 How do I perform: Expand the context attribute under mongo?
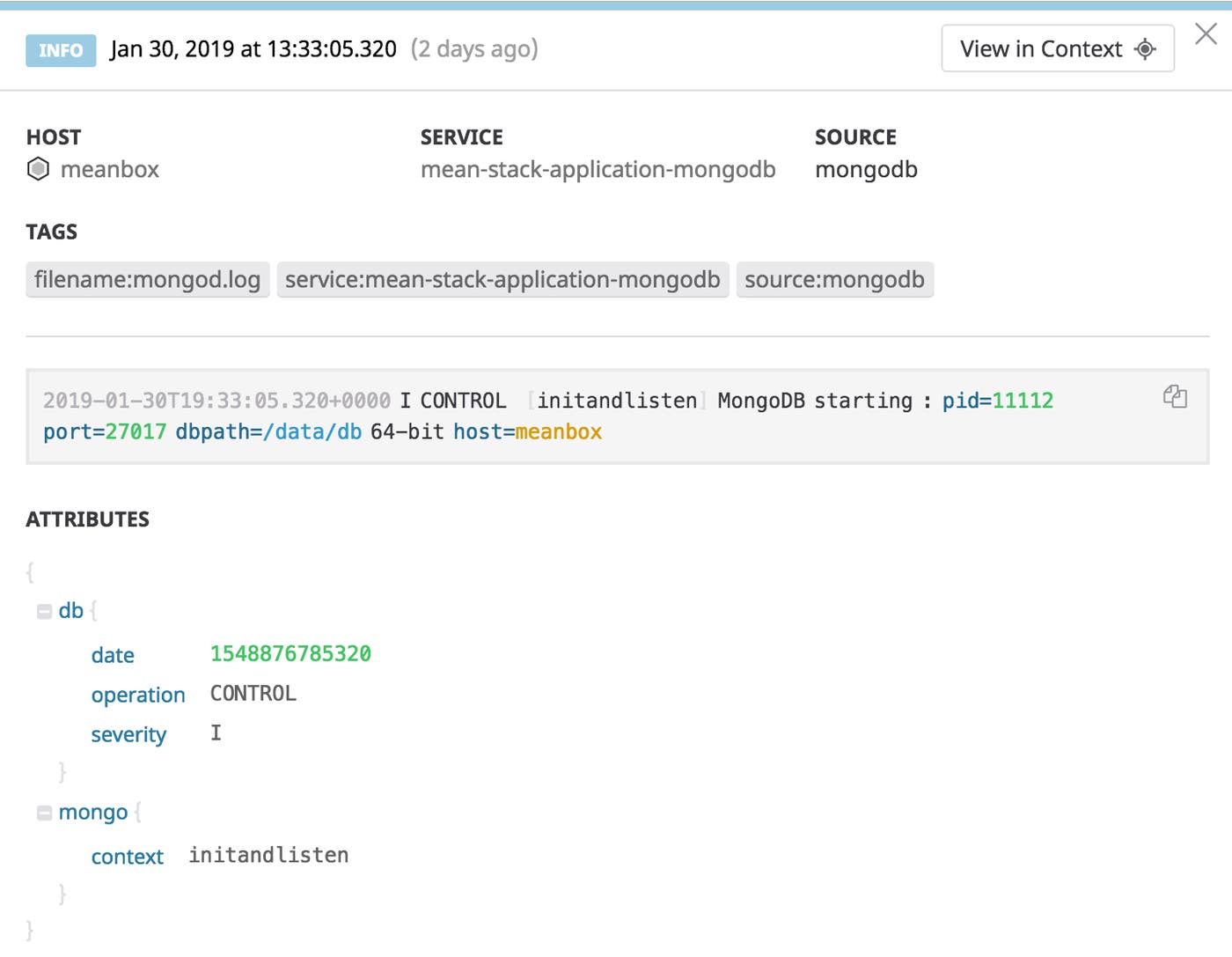tap(127, 856)
